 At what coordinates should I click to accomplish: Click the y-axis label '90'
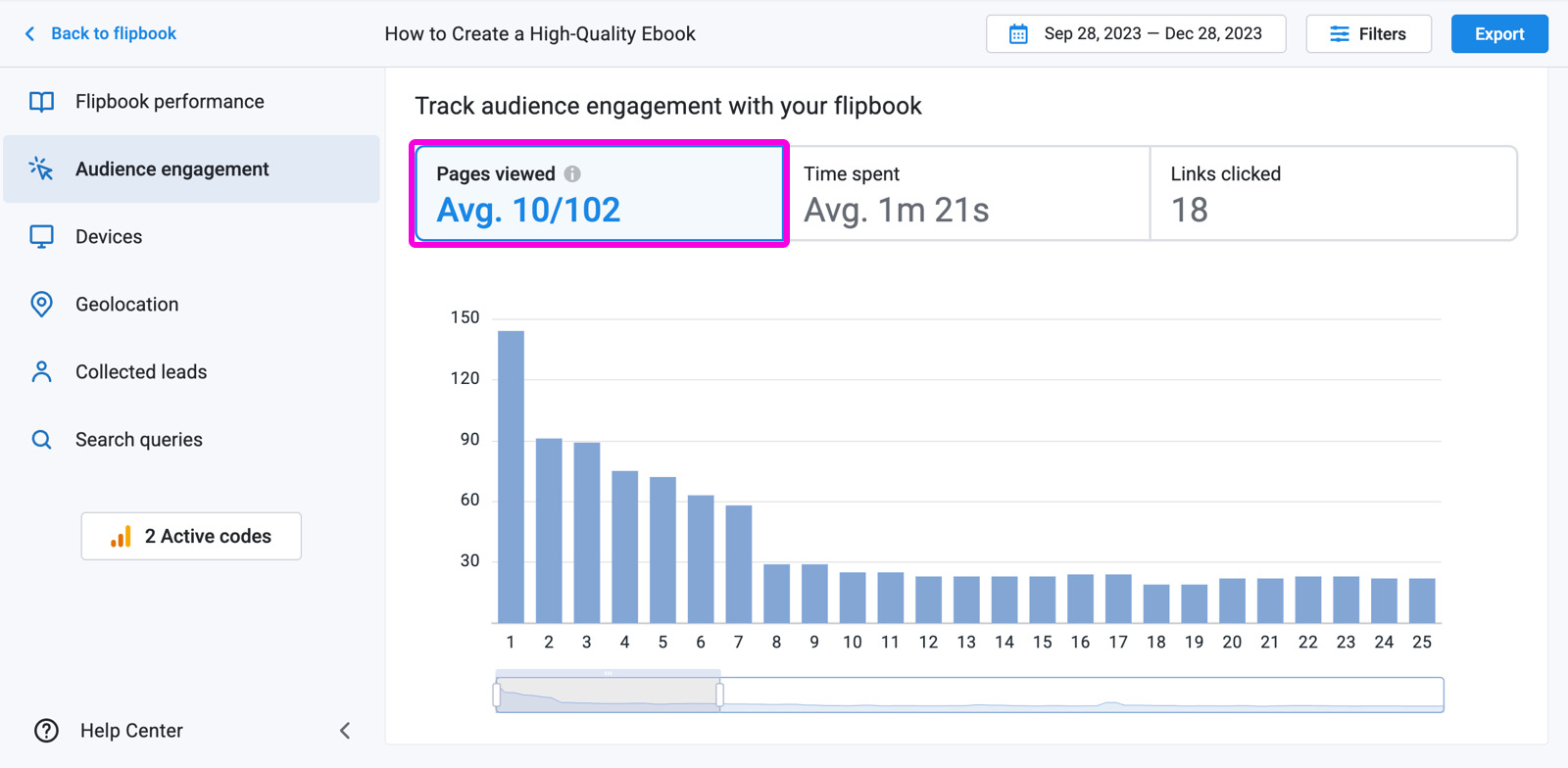(470, 440)
